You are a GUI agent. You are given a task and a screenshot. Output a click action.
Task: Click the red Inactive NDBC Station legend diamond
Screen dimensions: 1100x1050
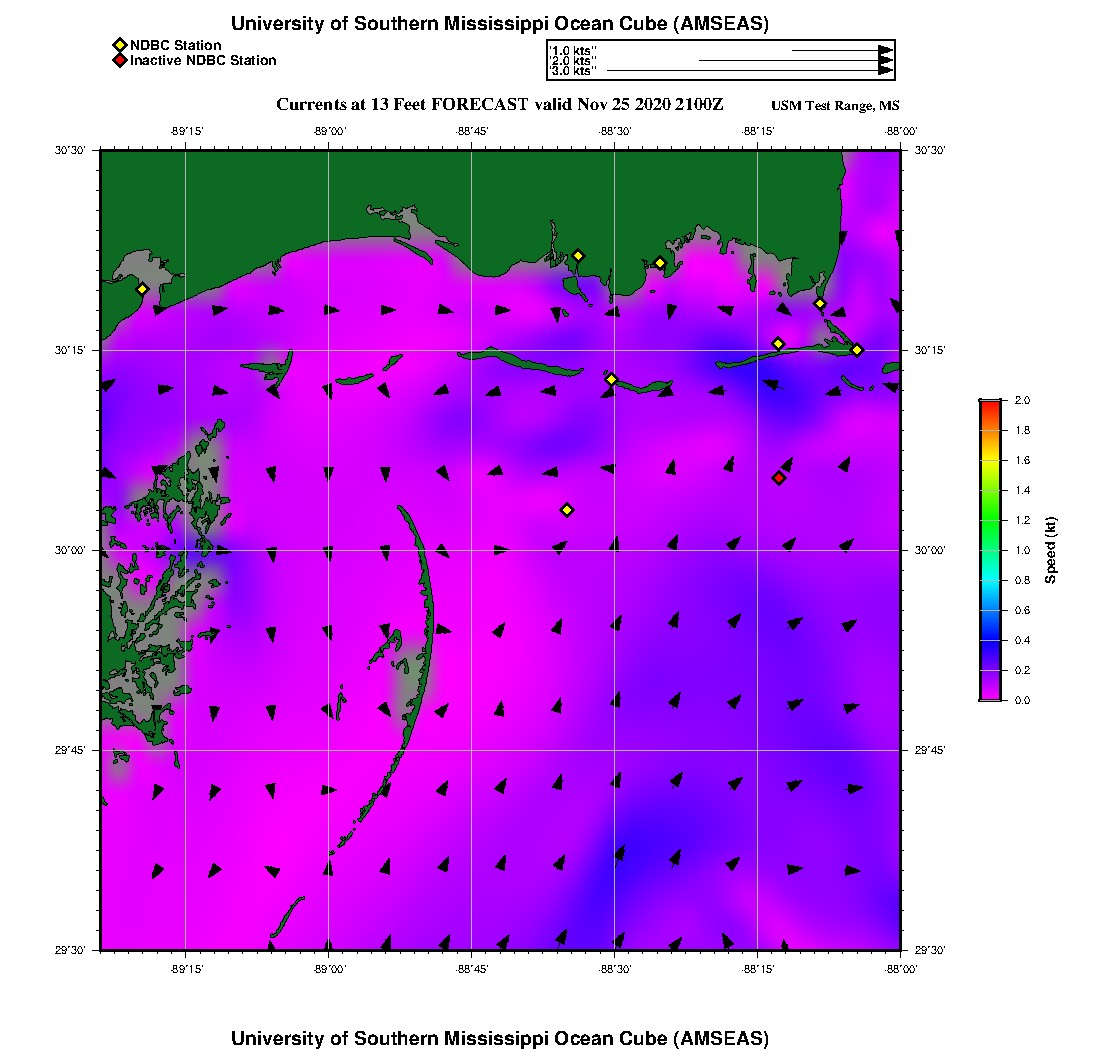(x=119, y=61)
